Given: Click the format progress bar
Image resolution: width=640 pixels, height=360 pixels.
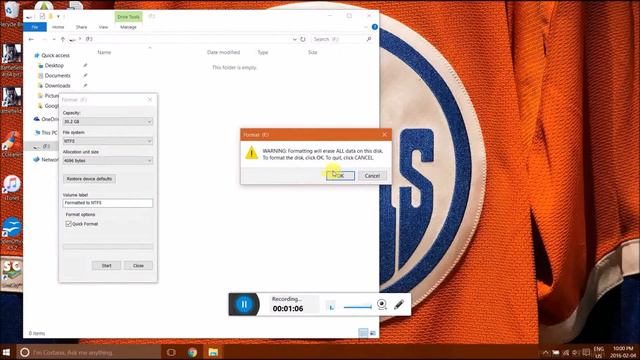Looking at the screenshot, I should click(x=108, y=247).
